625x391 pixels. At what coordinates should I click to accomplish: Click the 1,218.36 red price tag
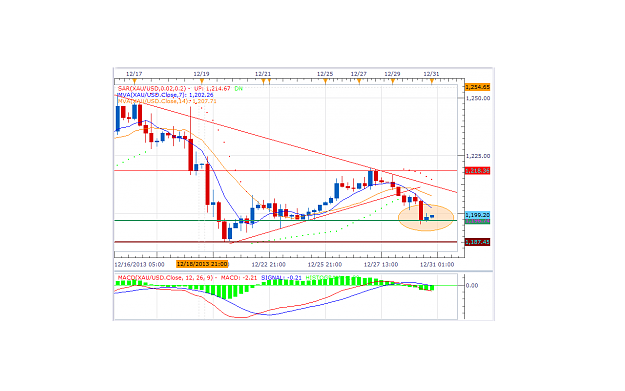pyautogui.click(x=478, y=171)
